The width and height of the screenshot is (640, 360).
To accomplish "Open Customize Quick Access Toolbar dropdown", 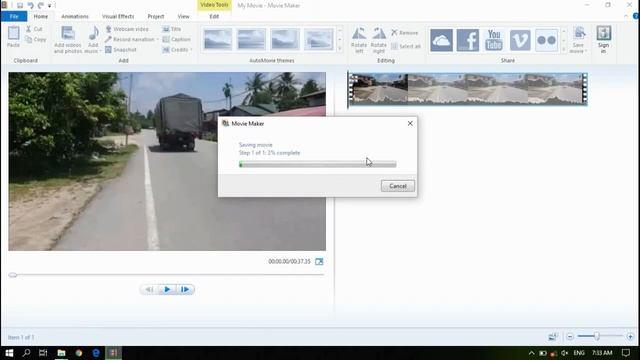I will [49, 6].
